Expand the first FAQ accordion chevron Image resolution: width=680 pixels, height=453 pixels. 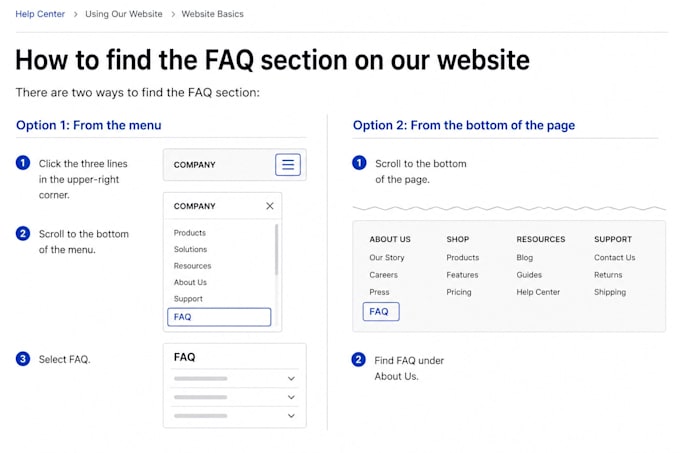[x=291, y=378]
